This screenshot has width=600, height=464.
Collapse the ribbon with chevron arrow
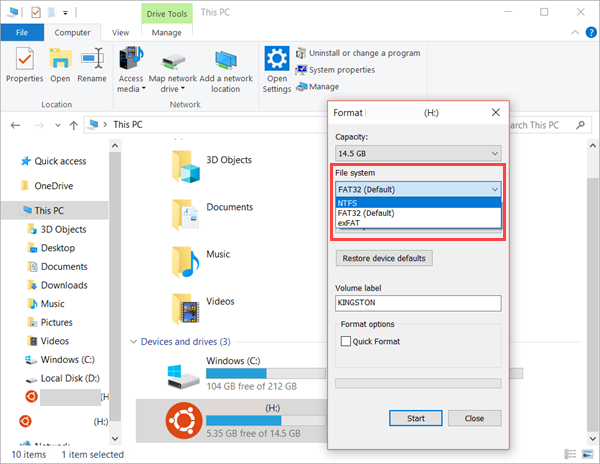point(575,33)
